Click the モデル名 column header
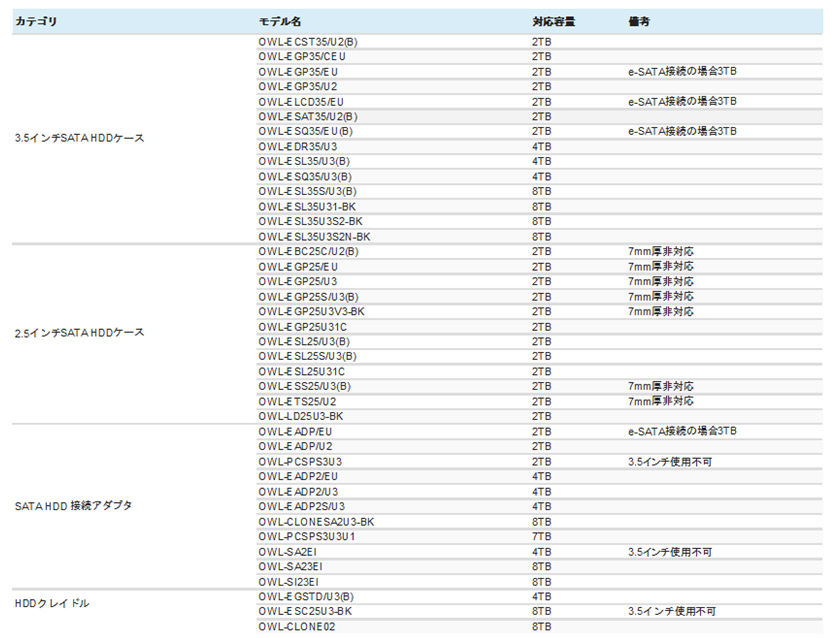 [x=280, y=21]
